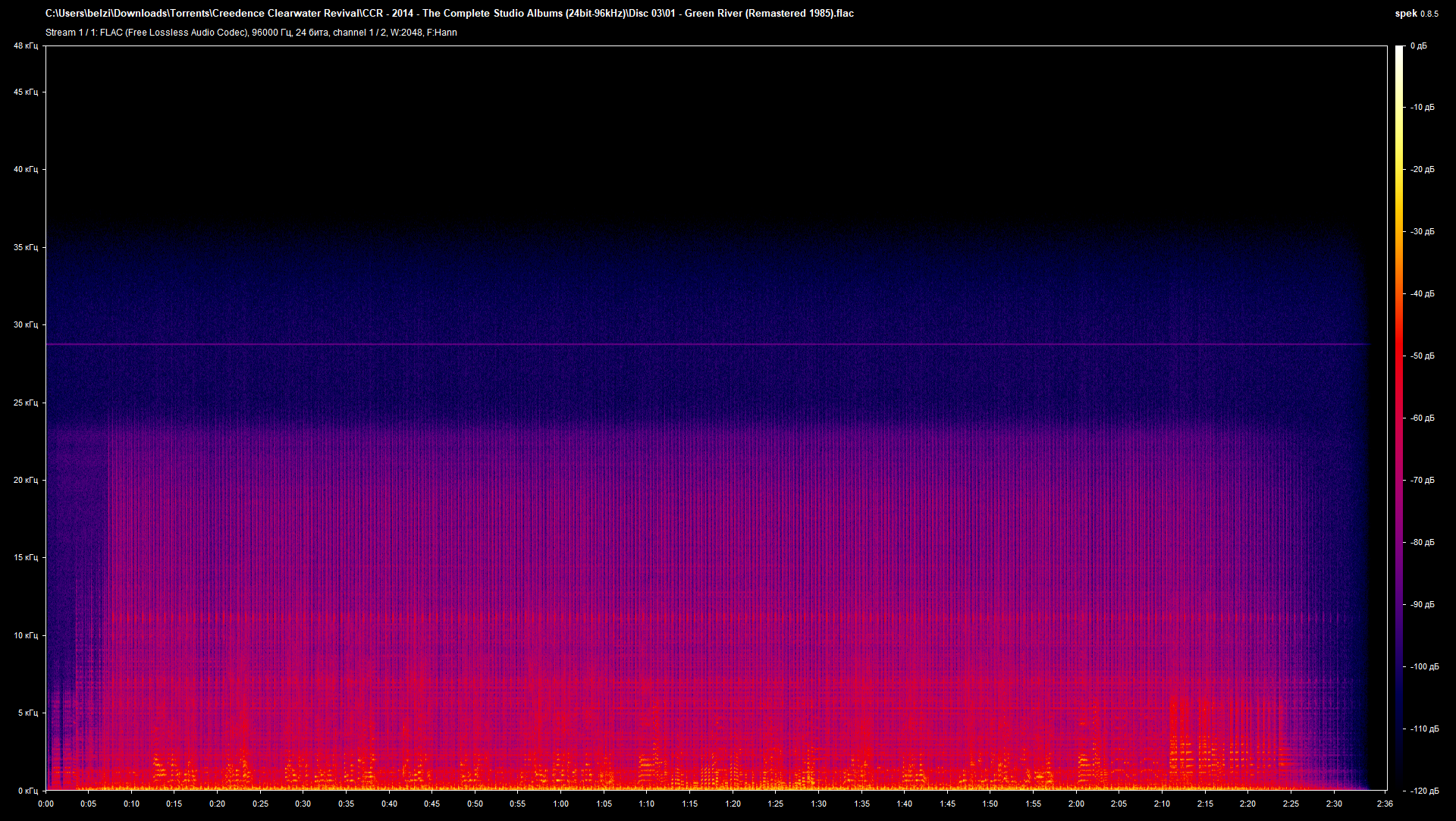Click the 0 кГц frequency axis label
1456x821 pixels.
tap(27, 791)
